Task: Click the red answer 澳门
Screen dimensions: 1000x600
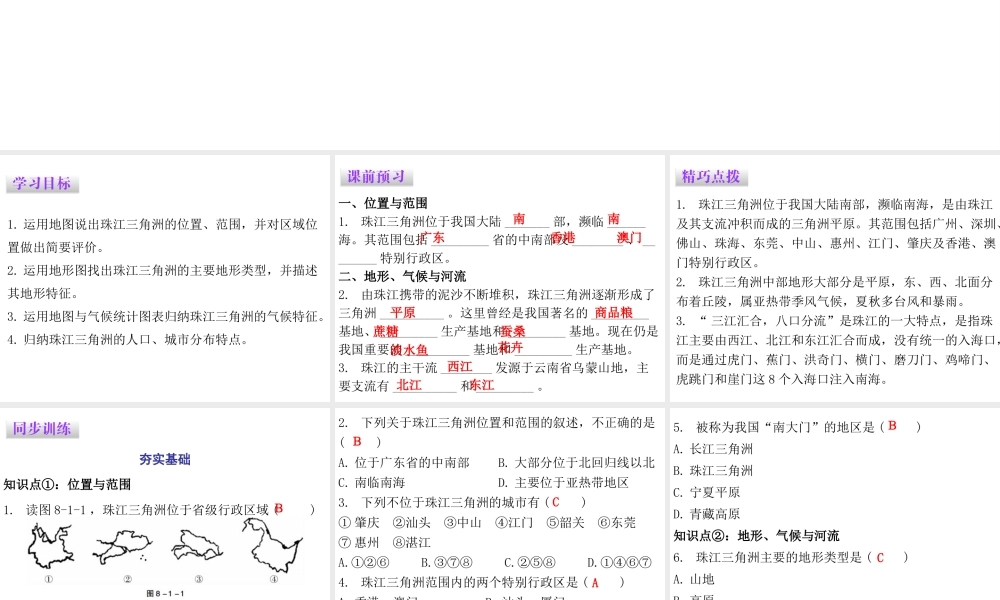Action: (629, 238)
